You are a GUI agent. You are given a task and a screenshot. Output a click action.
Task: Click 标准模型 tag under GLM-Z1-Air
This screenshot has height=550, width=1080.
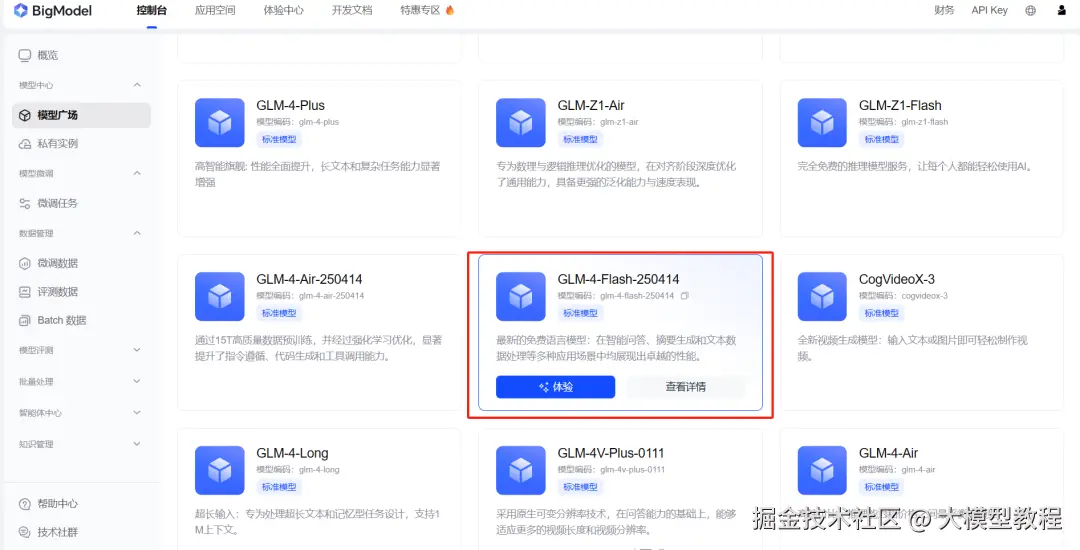[580, 139]
